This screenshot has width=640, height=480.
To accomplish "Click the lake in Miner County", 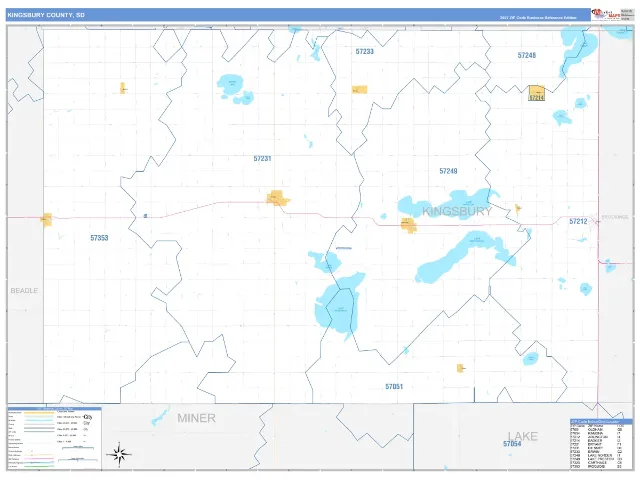I will 160,416.
